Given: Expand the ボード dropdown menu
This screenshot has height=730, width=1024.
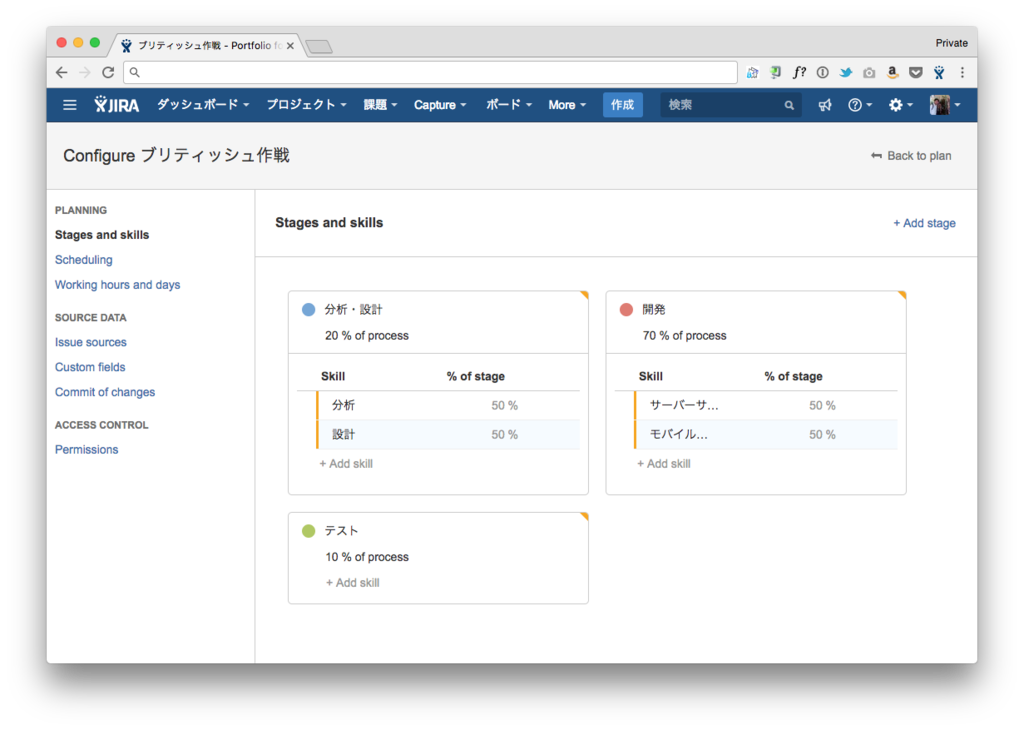Looking at the screenshot, I should [509, 104].
